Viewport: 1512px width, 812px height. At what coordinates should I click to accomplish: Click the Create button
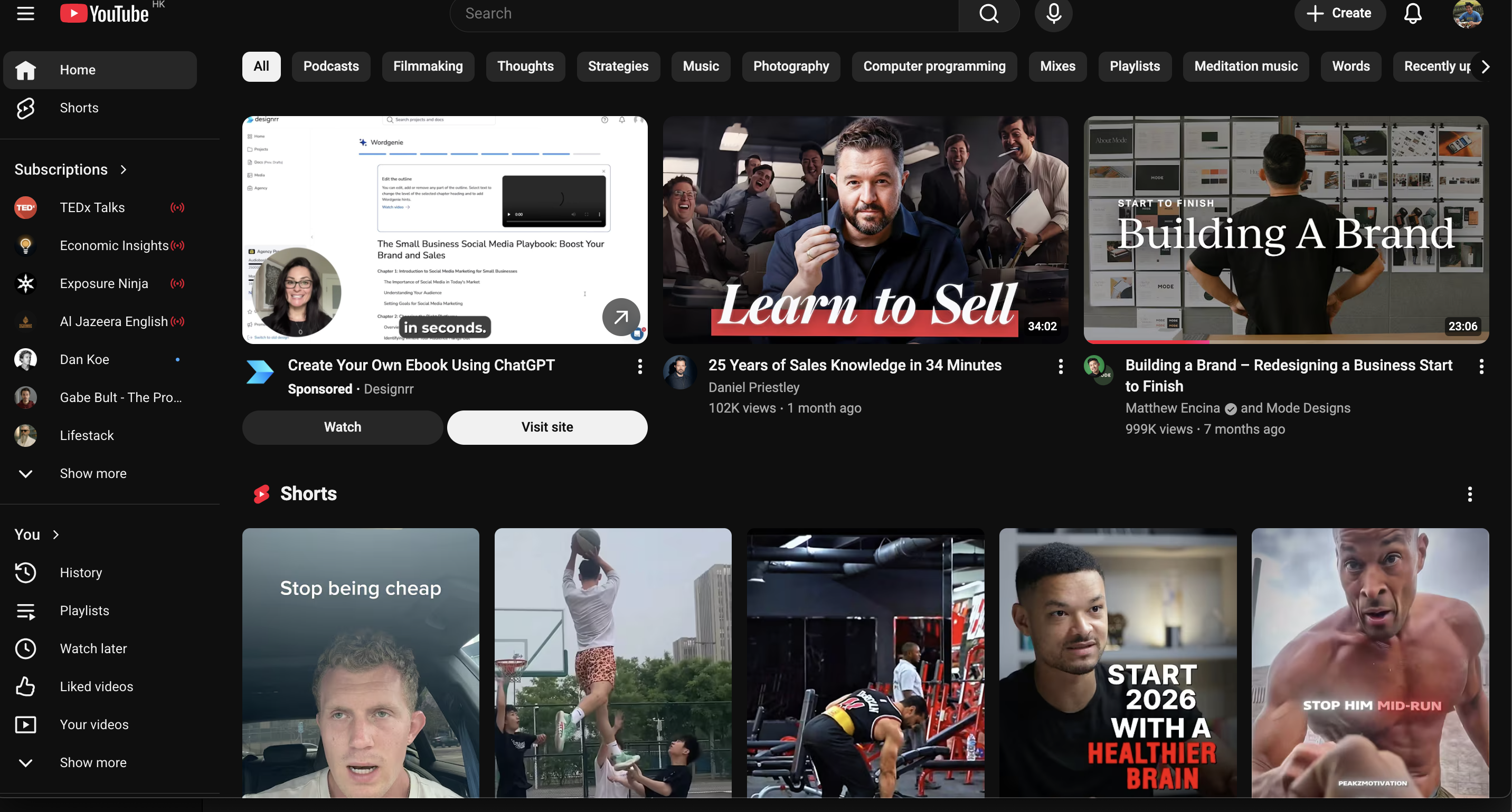coord(1339,14)
